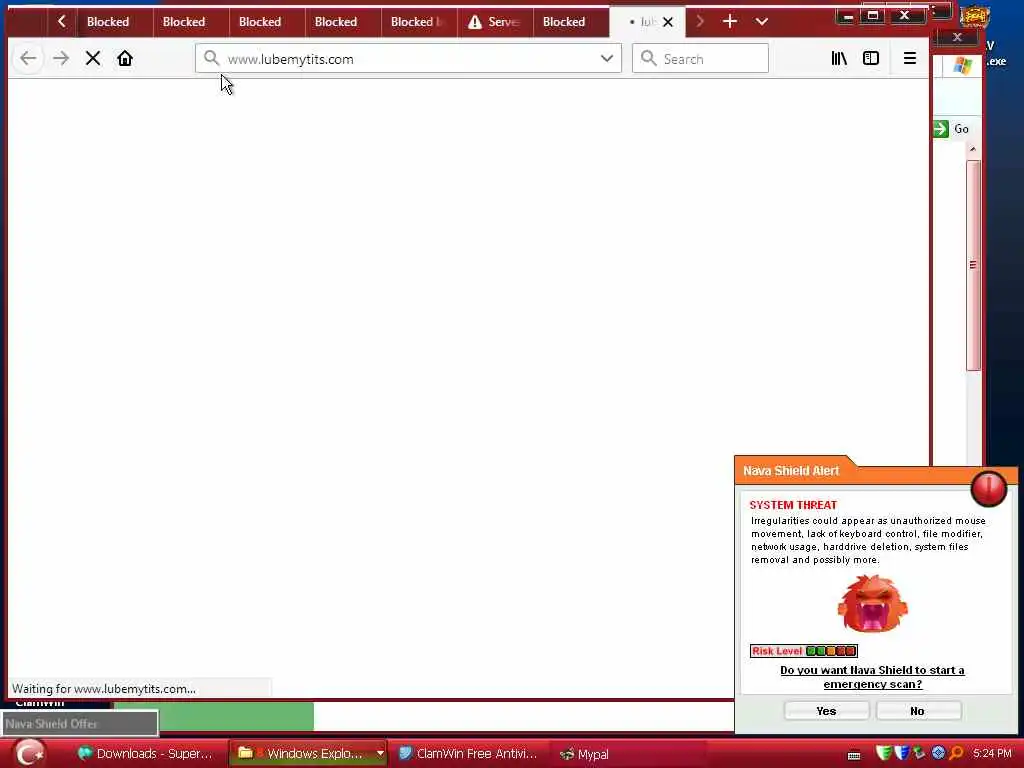
Task: Open a new tab with plus icon
Action: (x=729, y=22)
